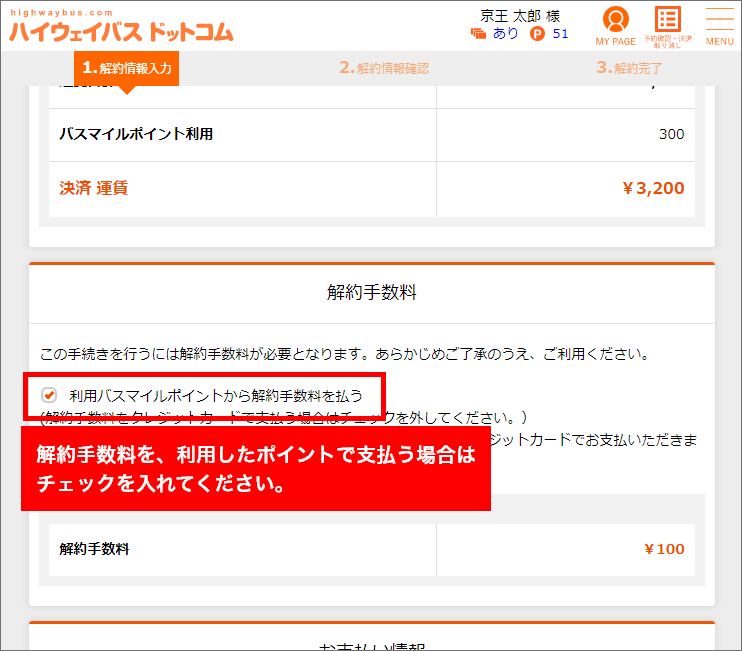Image resolution: width=742 pixels, height=651 pixels.
Task: Open the MENU hamburger icon
Action: pos(719,26)
